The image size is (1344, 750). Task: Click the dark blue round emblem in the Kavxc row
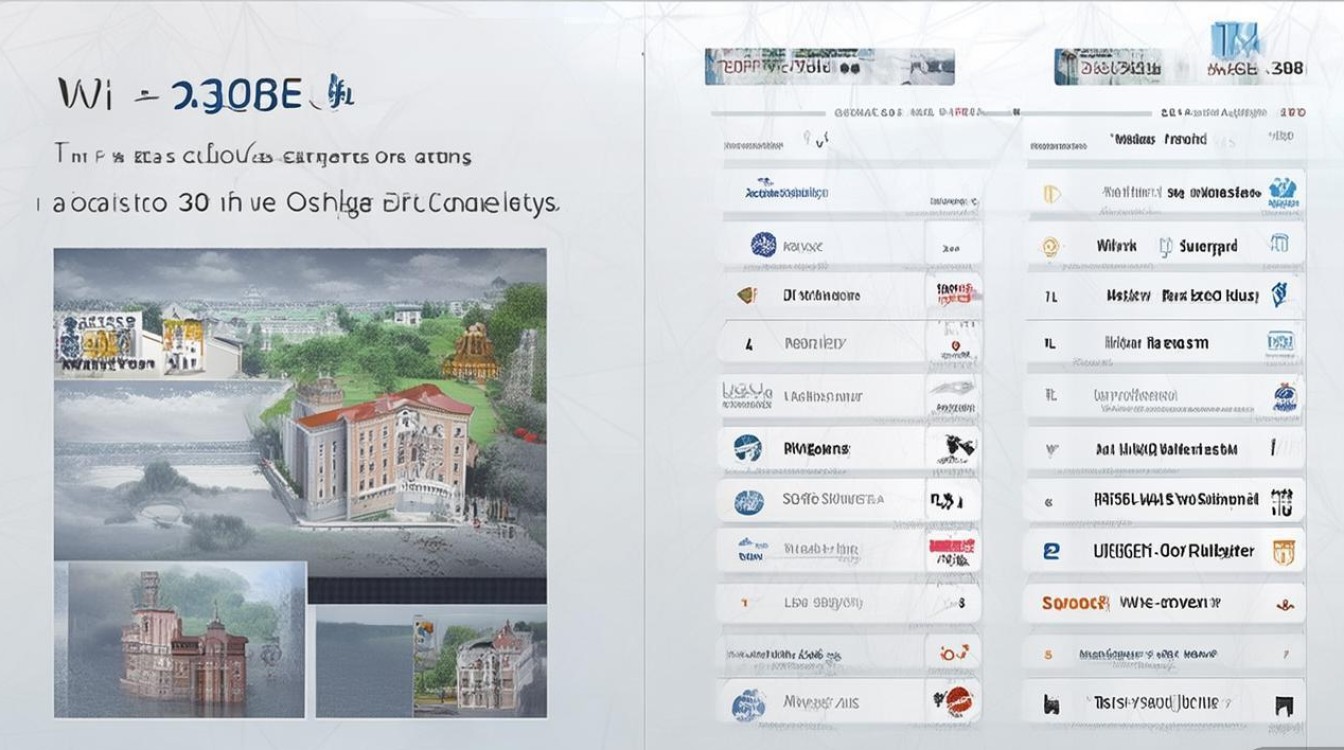763,245
